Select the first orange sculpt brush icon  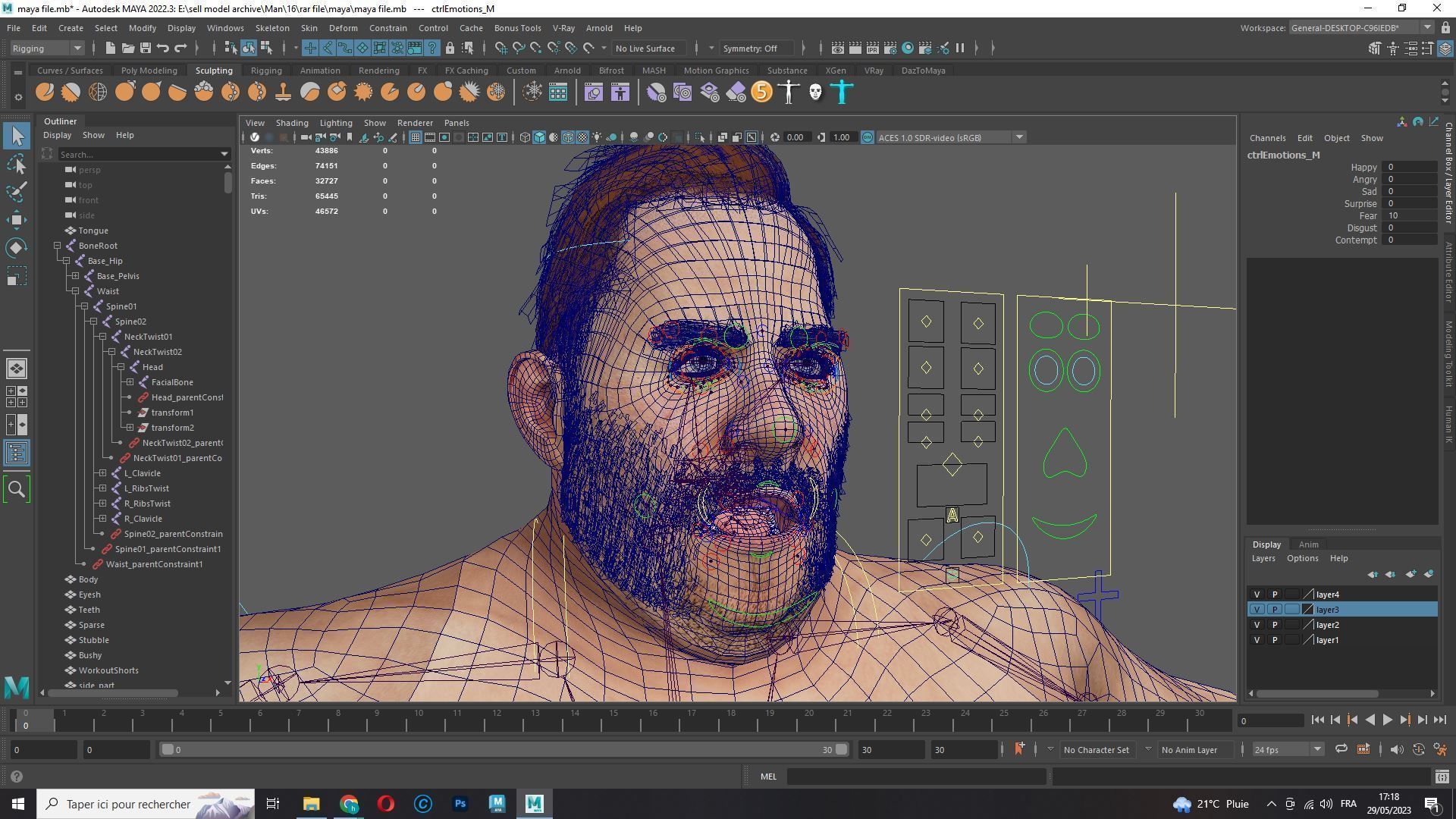tap(45, 93)
